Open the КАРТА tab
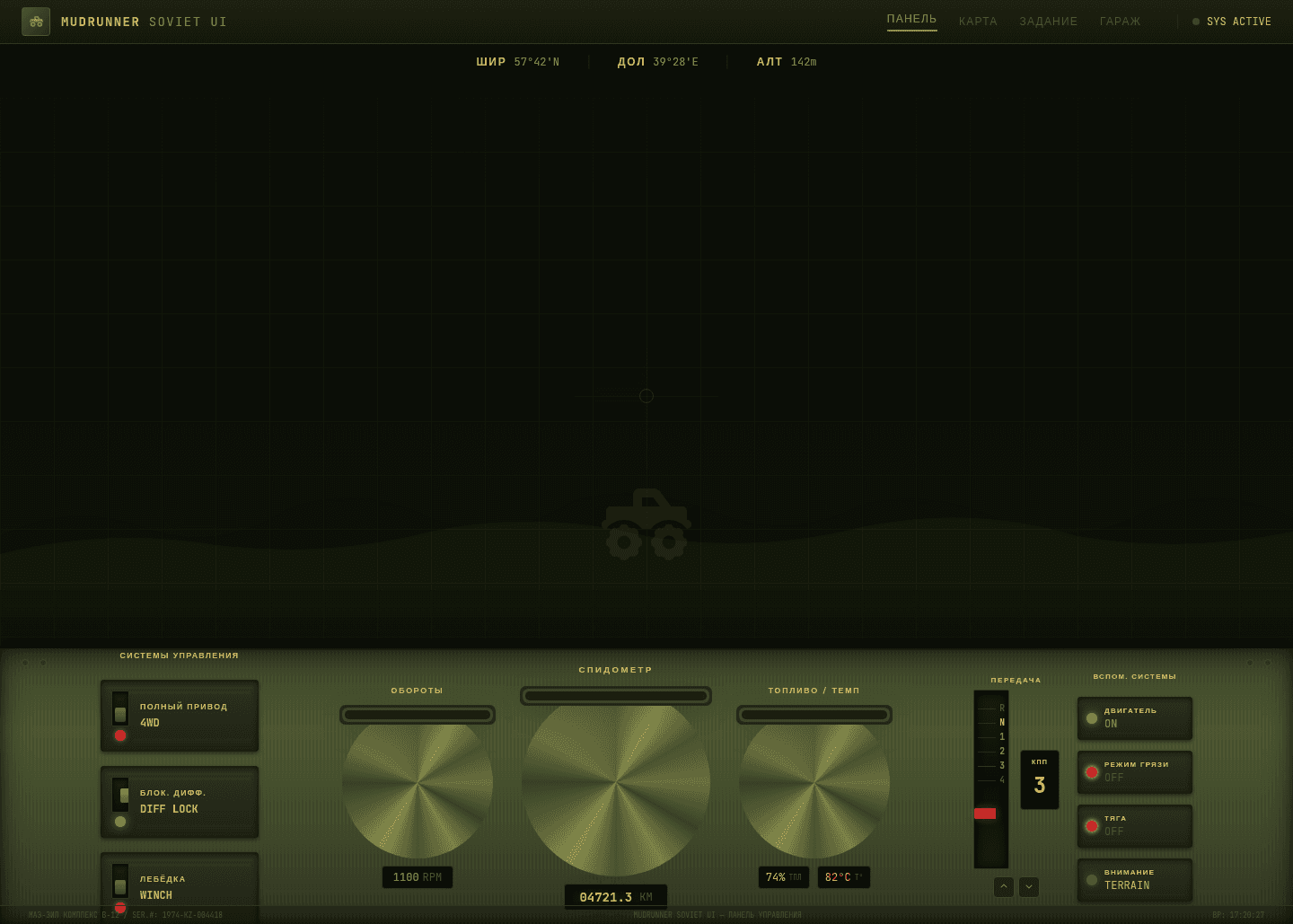This screenshot has height=924, width=1293. 978,22
